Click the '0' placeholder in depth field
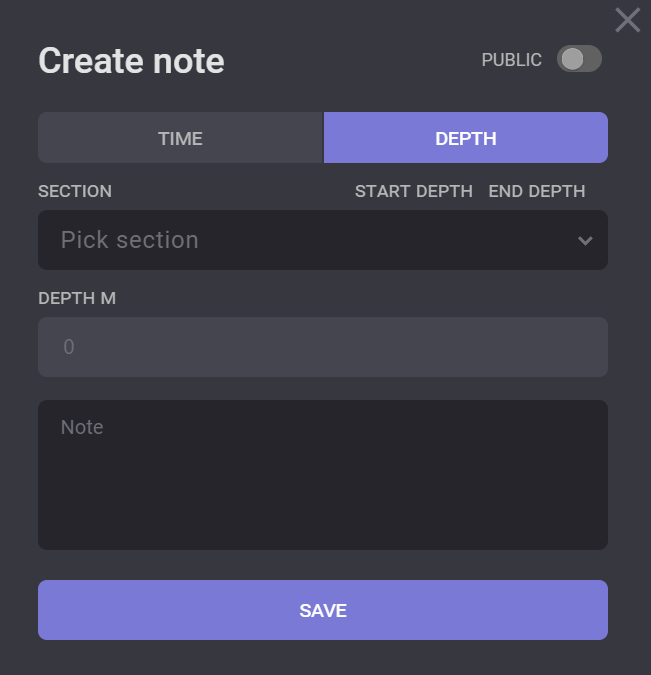 coord(69,347)
